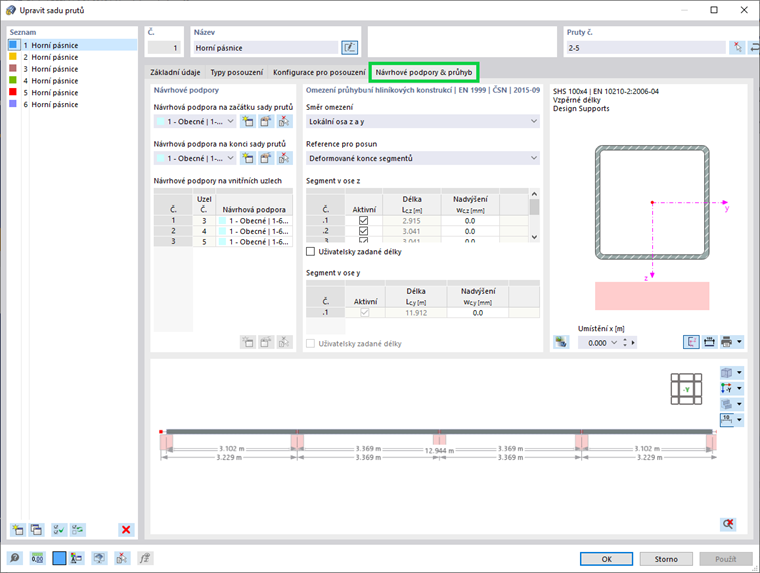Toggle Aktivní checkbox for segment .2 in axis z
Screen dimensions: 760x573
click(x=364, y=231)
